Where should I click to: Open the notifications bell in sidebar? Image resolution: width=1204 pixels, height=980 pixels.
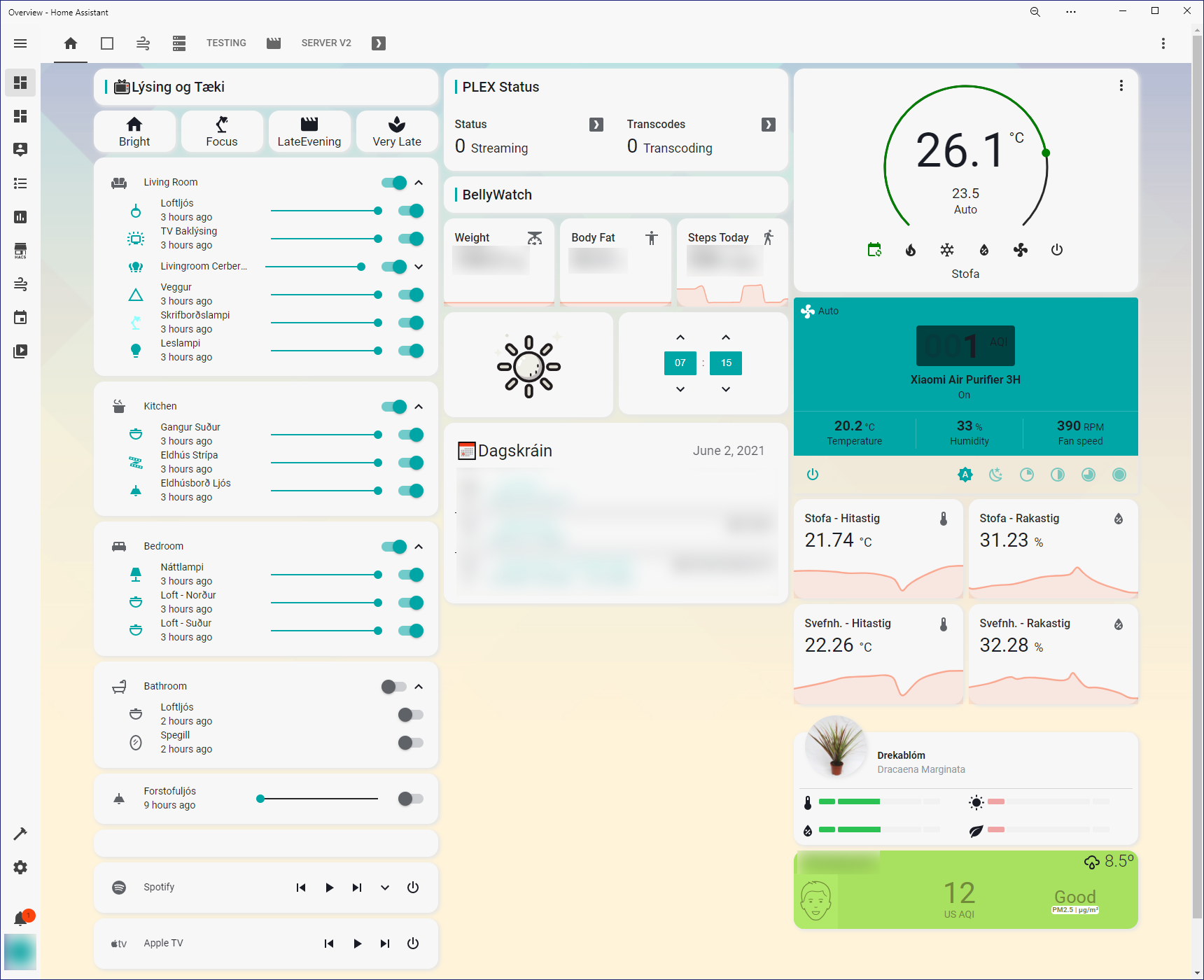tap(20, 918)
